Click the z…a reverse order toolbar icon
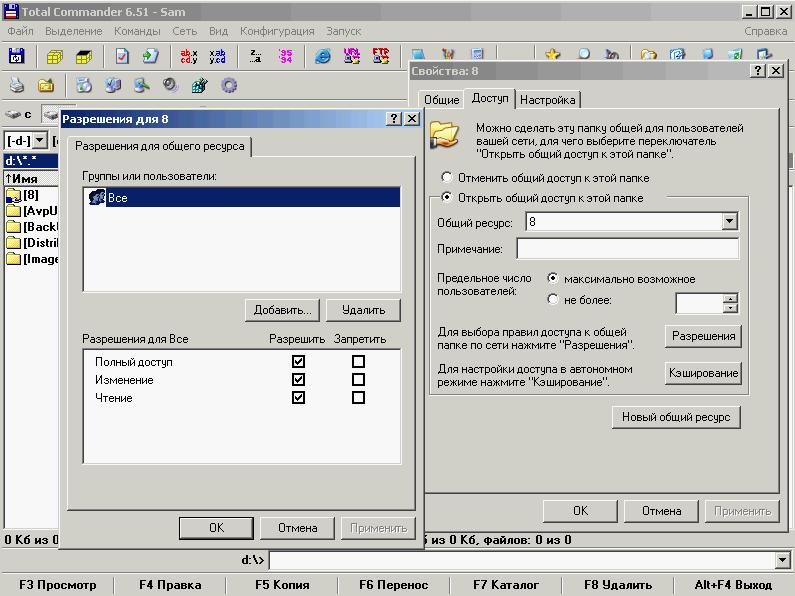The height and width of the screenshot is (596, 795). tap(256, 56)
